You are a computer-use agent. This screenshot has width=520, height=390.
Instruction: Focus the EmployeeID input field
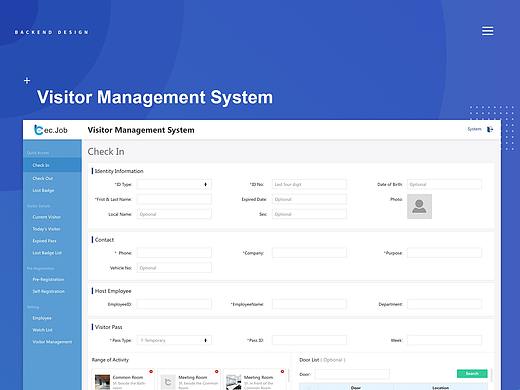click(174, 304)
